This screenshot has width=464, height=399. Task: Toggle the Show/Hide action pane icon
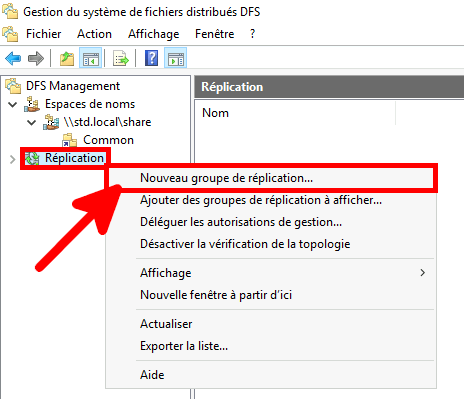pyautogui.click(x=175, y=59)
